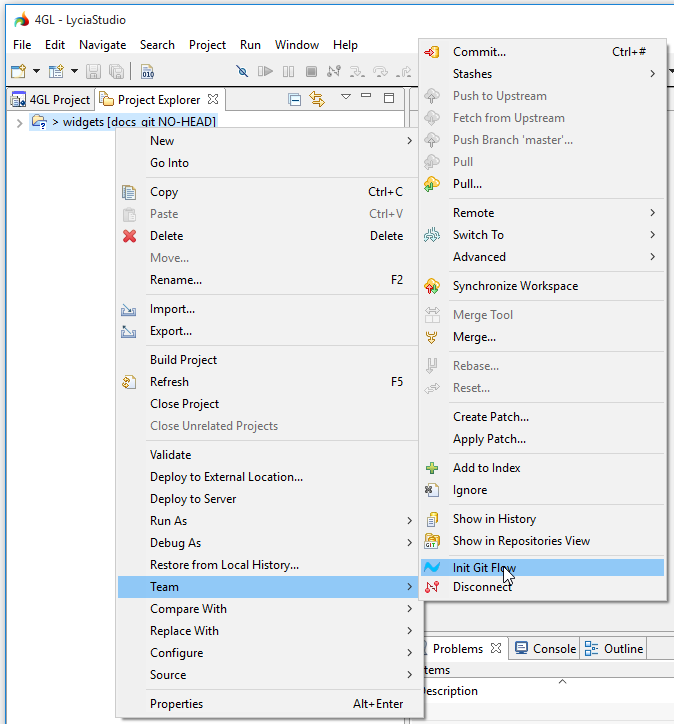Select Init Git Flow menu entry
The height and width of the screenshot is (724, 674).
point(484,567)
